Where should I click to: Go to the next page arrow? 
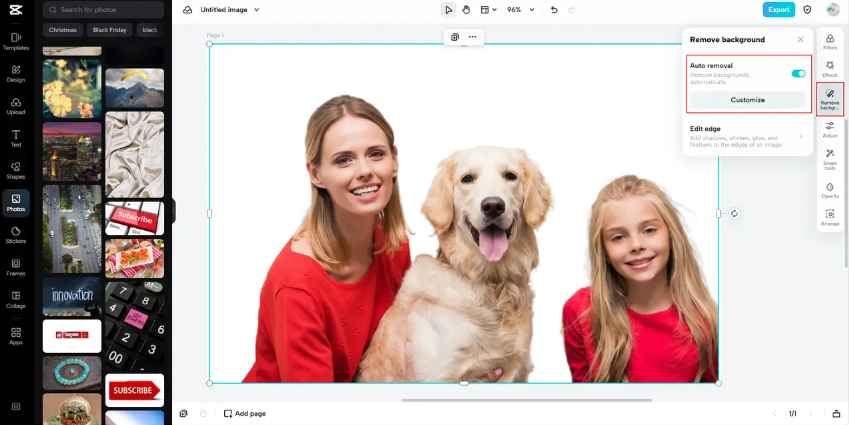pos(811,414)
